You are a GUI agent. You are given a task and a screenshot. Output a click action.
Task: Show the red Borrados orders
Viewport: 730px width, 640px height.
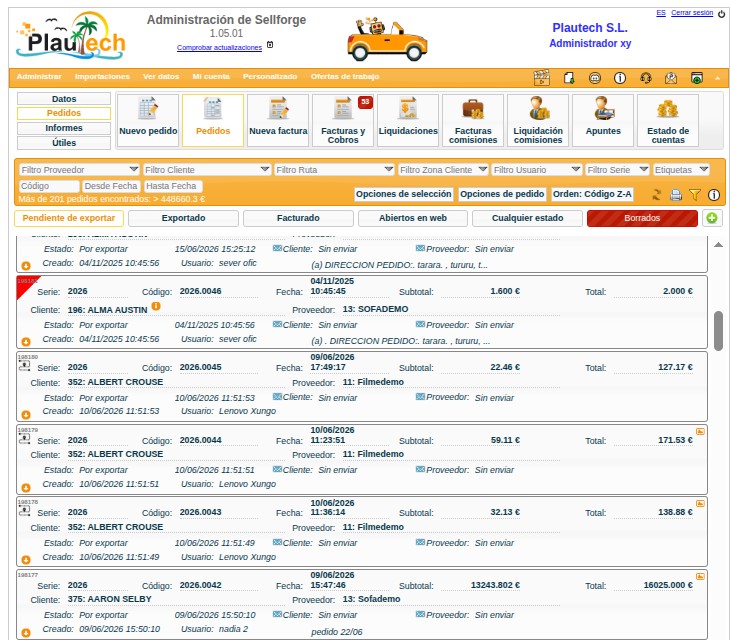click(x=642, y=218)
